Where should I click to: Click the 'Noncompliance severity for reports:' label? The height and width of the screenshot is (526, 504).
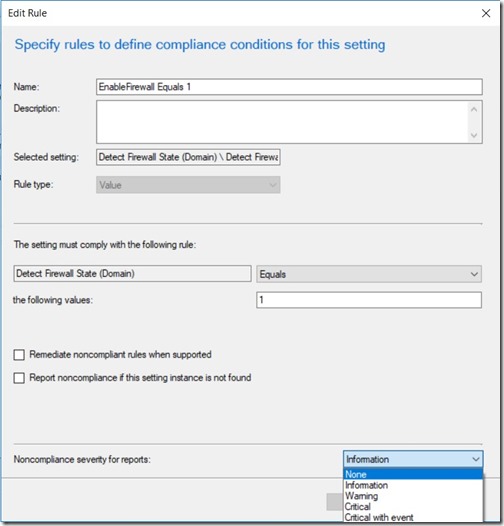point(82,459)
